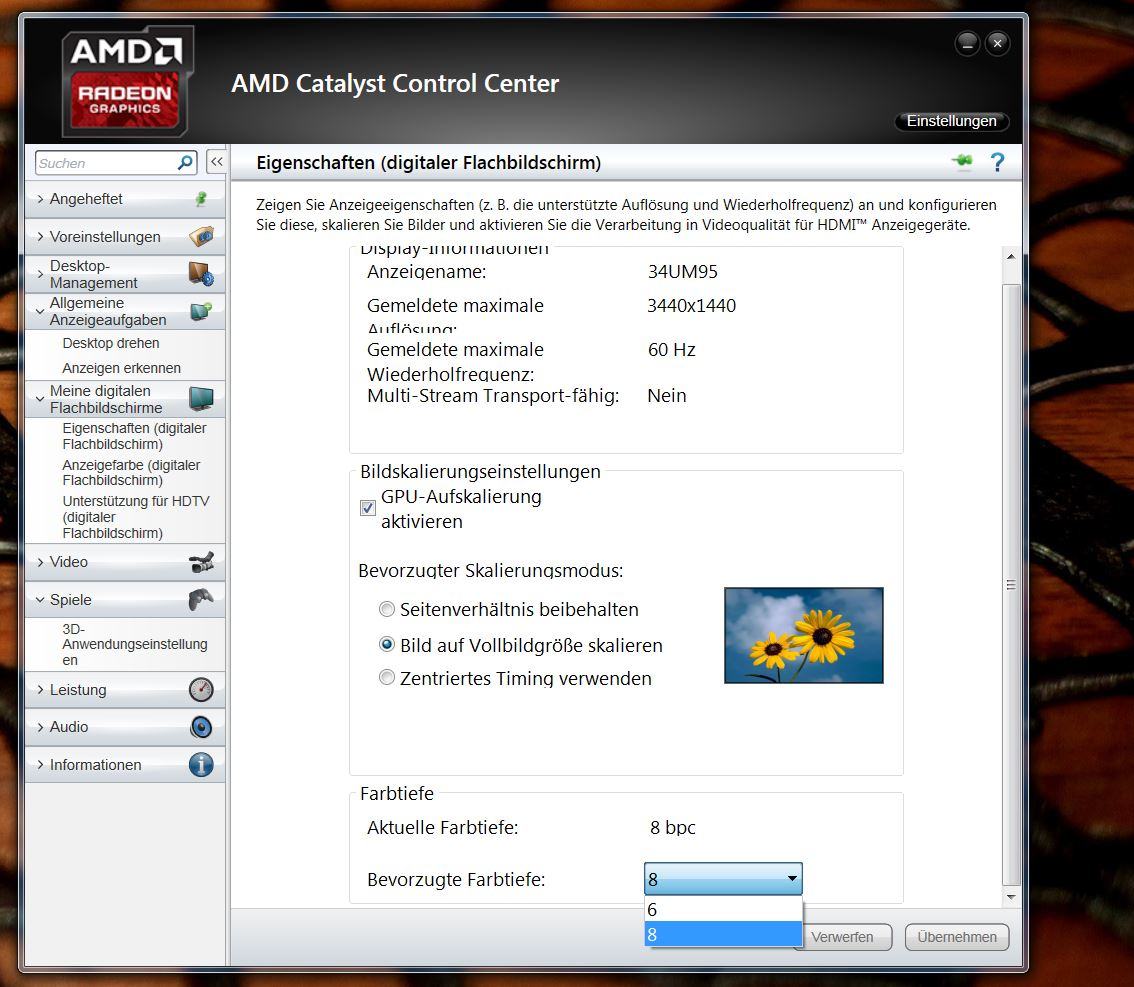Viewport: 1134px width, 987px height.
Task: Click the search magnifier icon
Action: point(185,163)
